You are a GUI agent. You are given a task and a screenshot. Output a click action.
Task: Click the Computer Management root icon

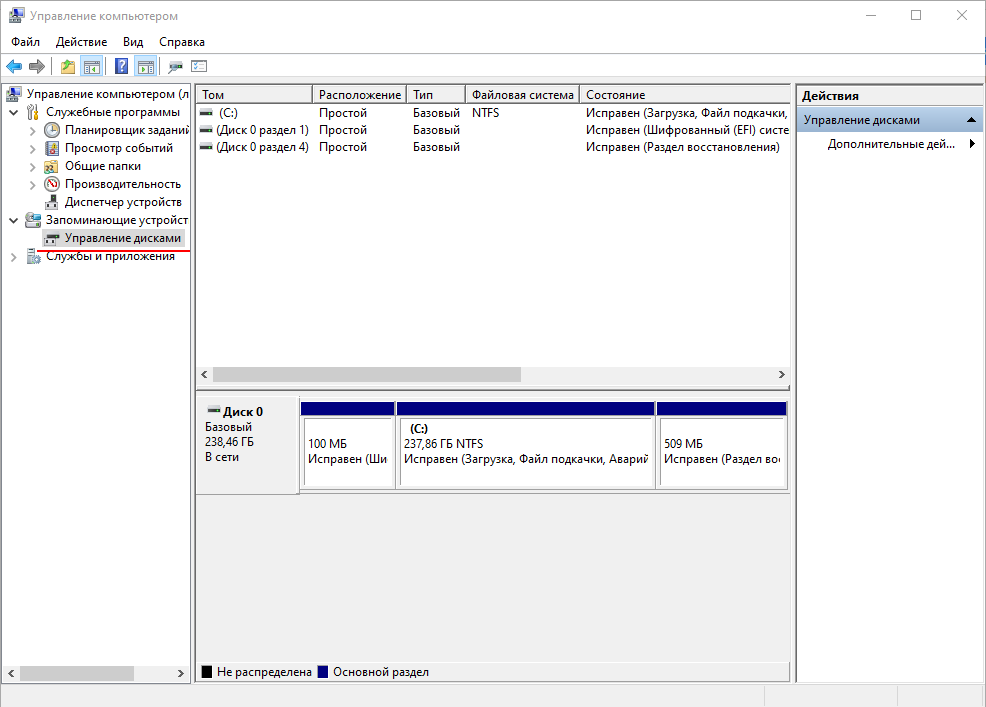point(14,94)
